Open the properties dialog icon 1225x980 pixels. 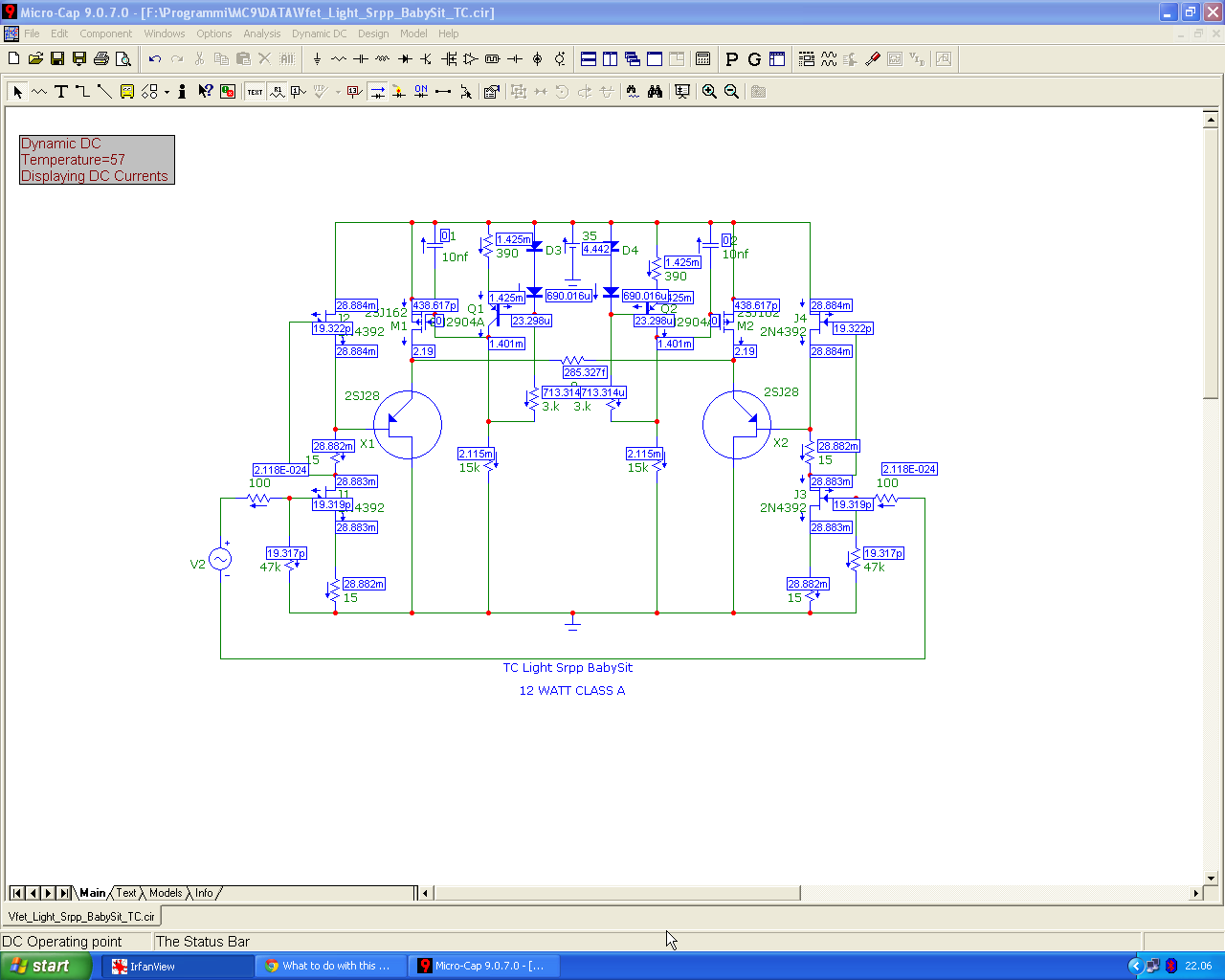[492, 92]
